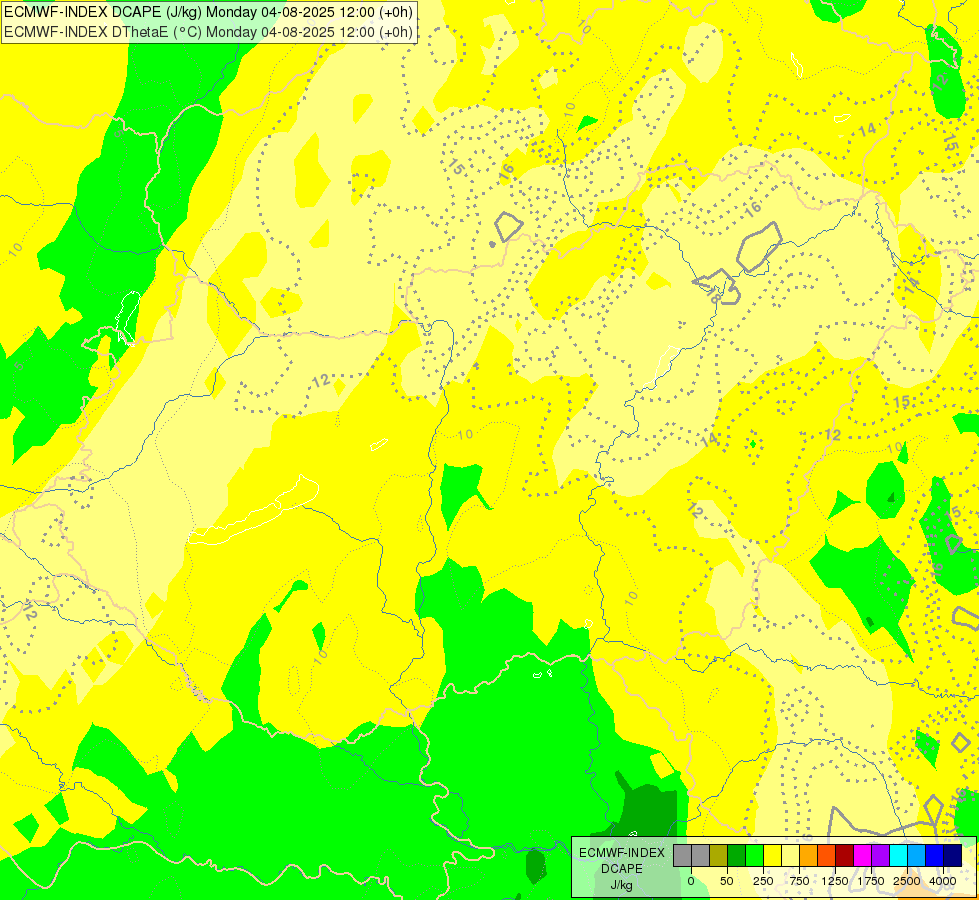Viewport: 979px width, 900px height.
Task: Pick the light blue legend swatch
Action: click(x=917, y=855)
